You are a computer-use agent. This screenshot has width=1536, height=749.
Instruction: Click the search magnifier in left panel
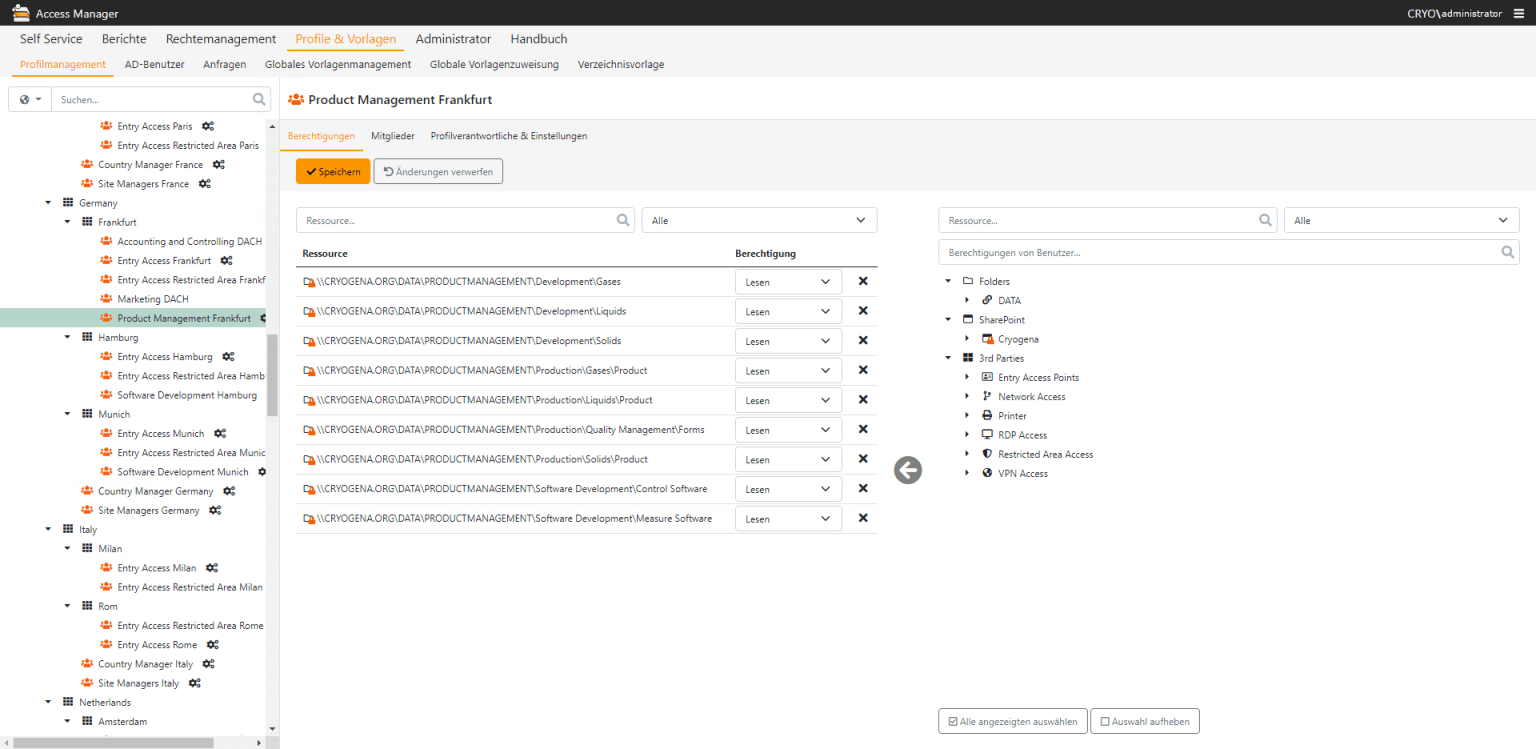point(259,99)
